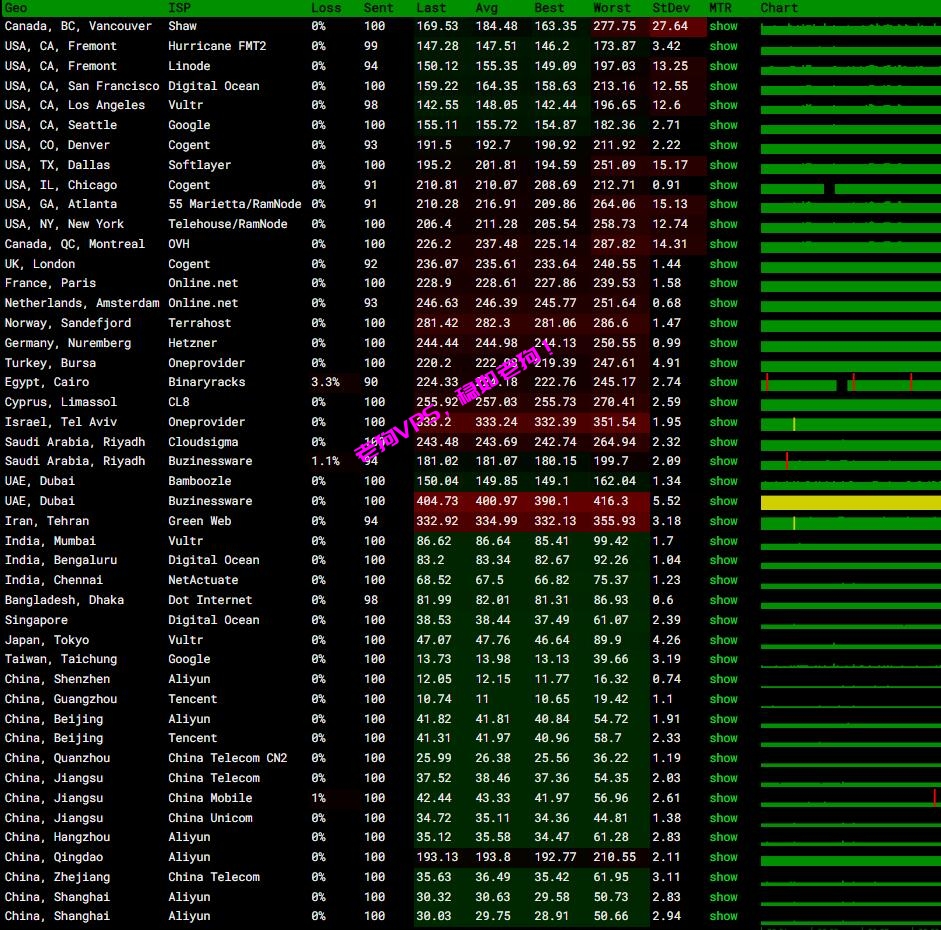Screen dimensions: 941x930
Task: Click show in the Linode Fremont row
Action: pyautogui.click(x=723, y=66)
